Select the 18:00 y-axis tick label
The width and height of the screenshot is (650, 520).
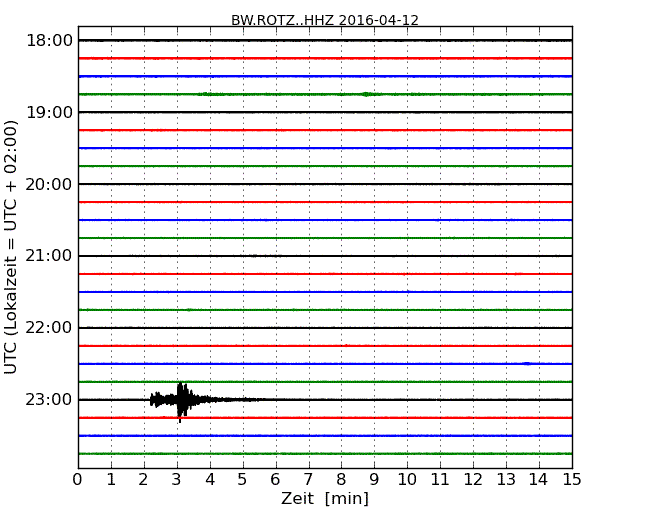(49, 41)
